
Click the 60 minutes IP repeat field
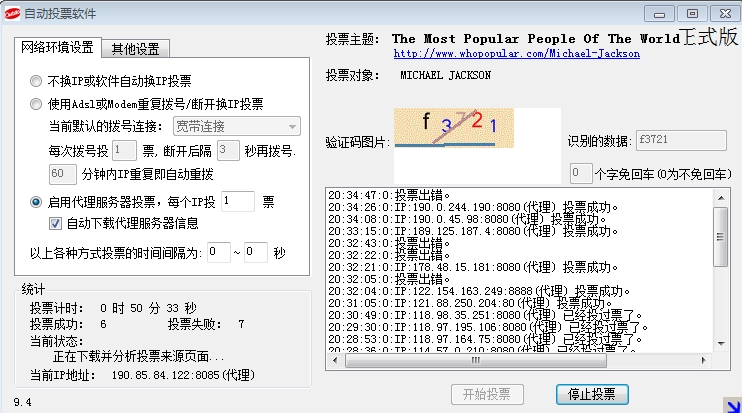click(x=62, y=174)
